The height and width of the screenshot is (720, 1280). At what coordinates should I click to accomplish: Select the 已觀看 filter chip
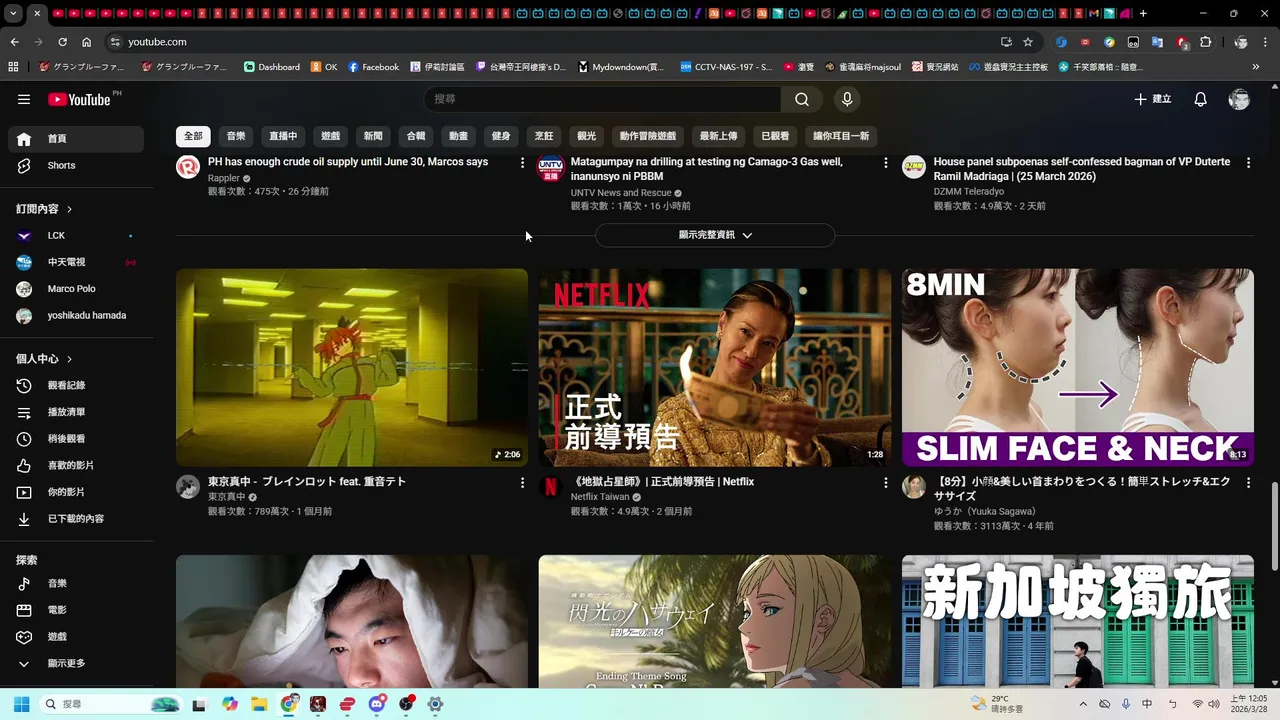(x=775, y=136)
